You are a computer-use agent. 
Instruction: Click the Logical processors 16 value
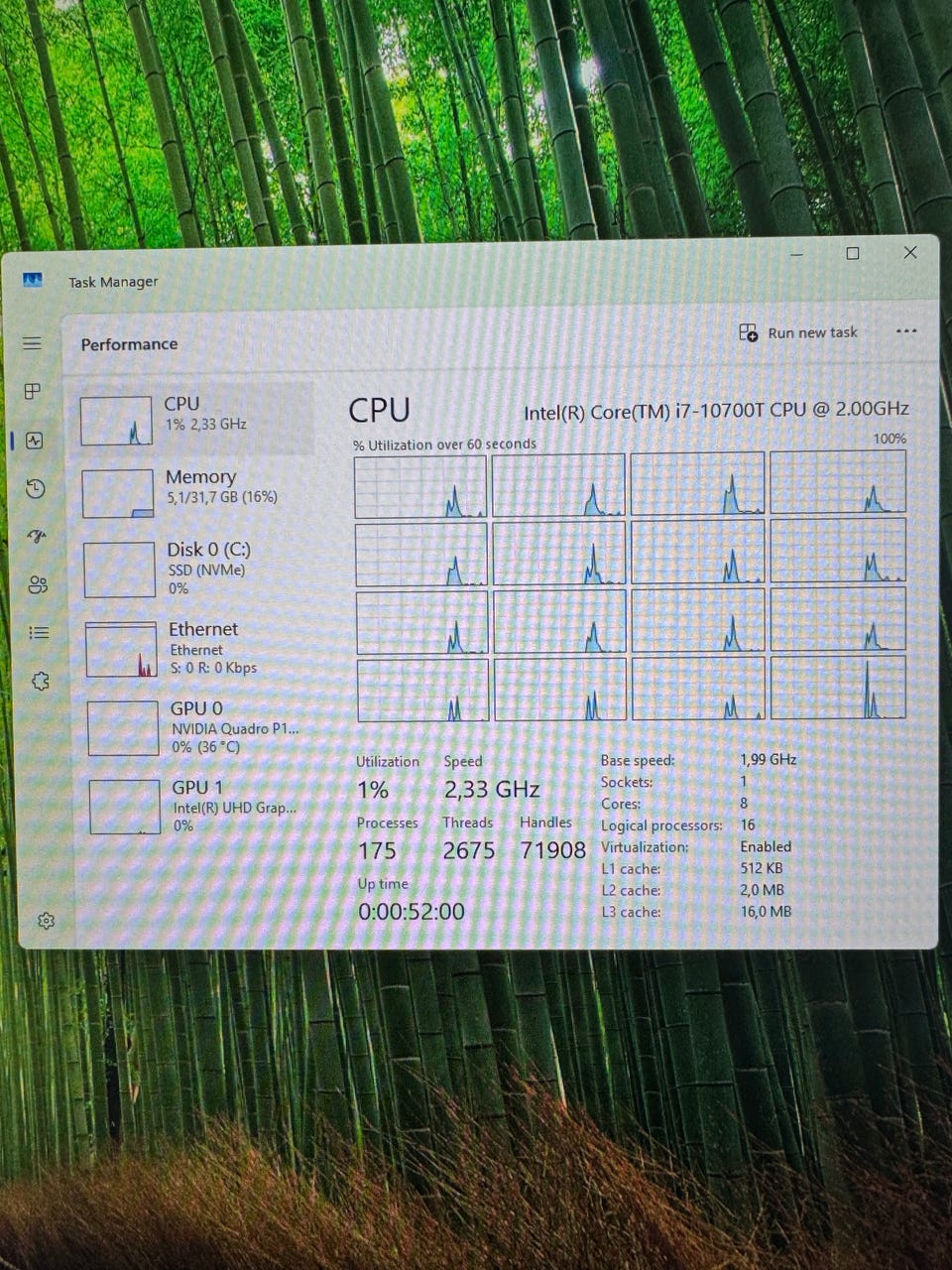[748, 825]
